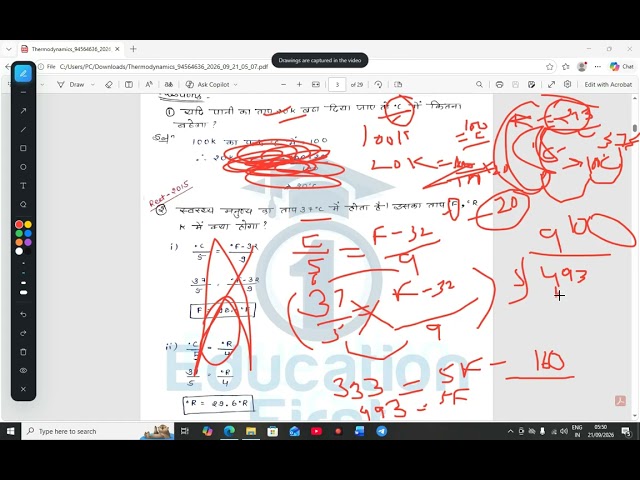Open the browser profile avatar

coord(582,67)
